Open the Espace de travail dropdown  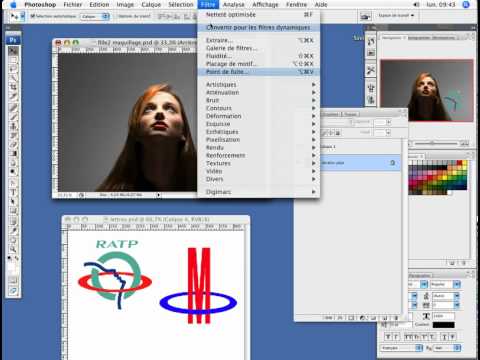[x=396, y=15]
